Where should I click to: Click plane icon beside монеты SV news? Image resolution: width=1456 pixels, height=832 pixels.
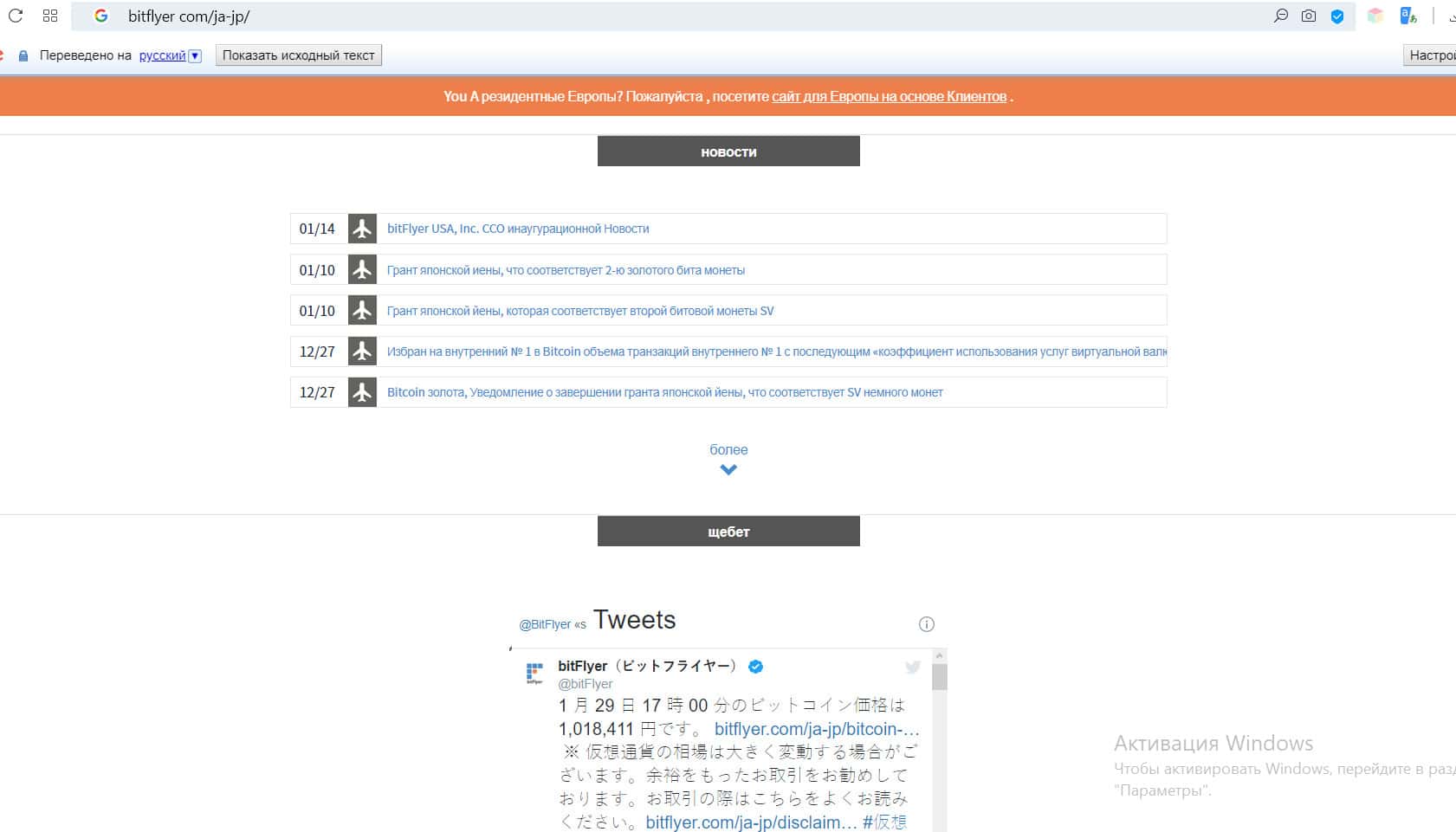(x=362, y=310)
